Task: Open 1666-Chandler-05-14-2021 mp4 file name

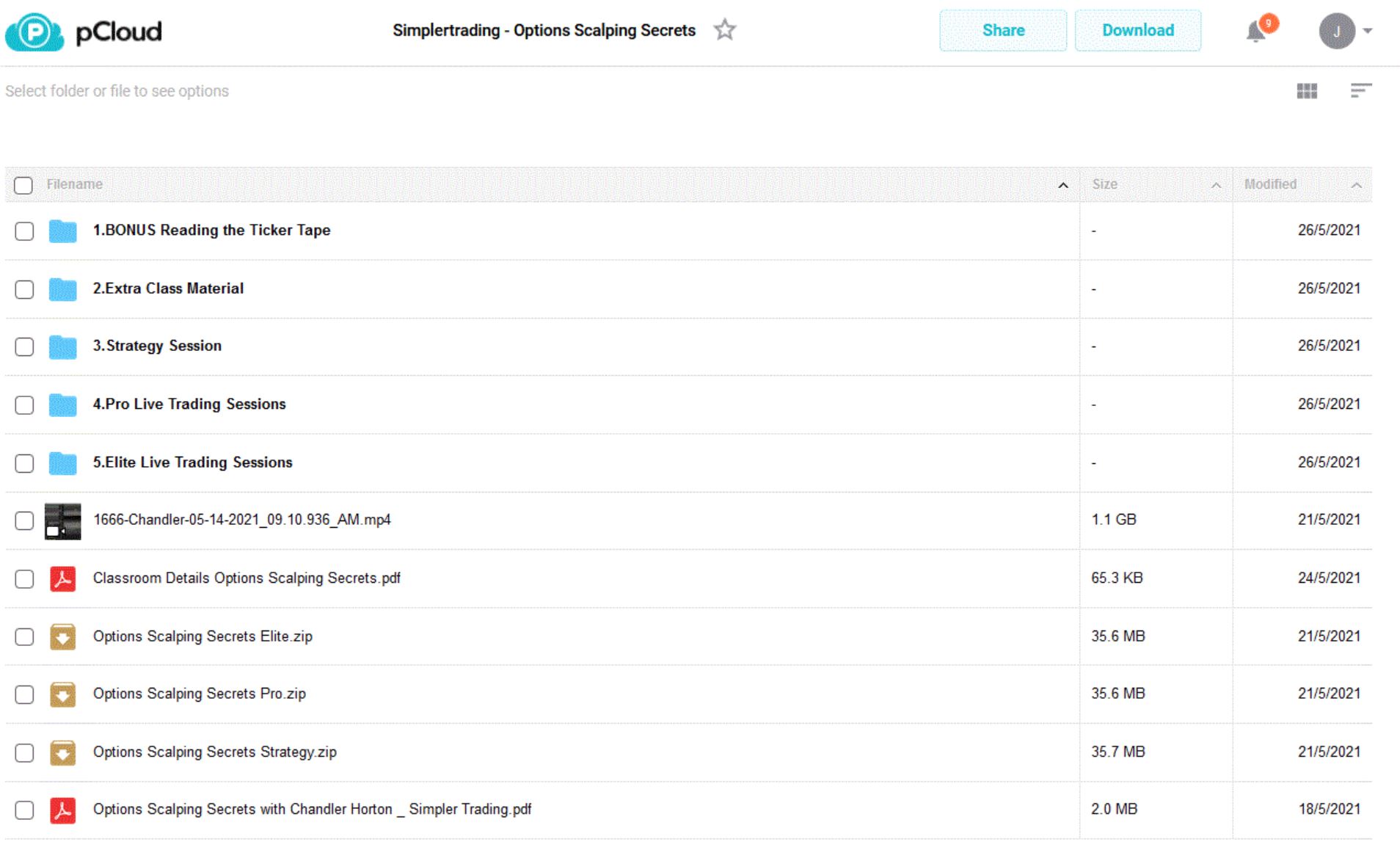Action: [242, 520]
